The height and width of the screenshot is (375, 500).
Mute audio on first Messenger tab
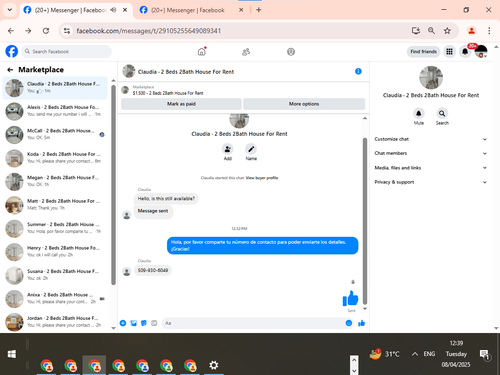click(113, 10)
